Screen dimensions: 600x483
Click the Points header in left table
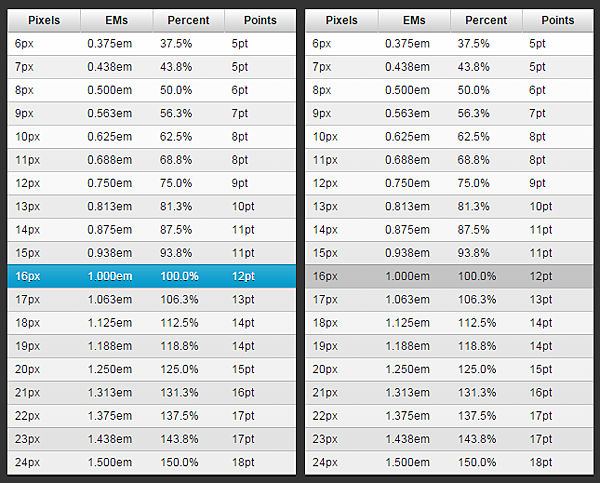(x=260, y=20)
